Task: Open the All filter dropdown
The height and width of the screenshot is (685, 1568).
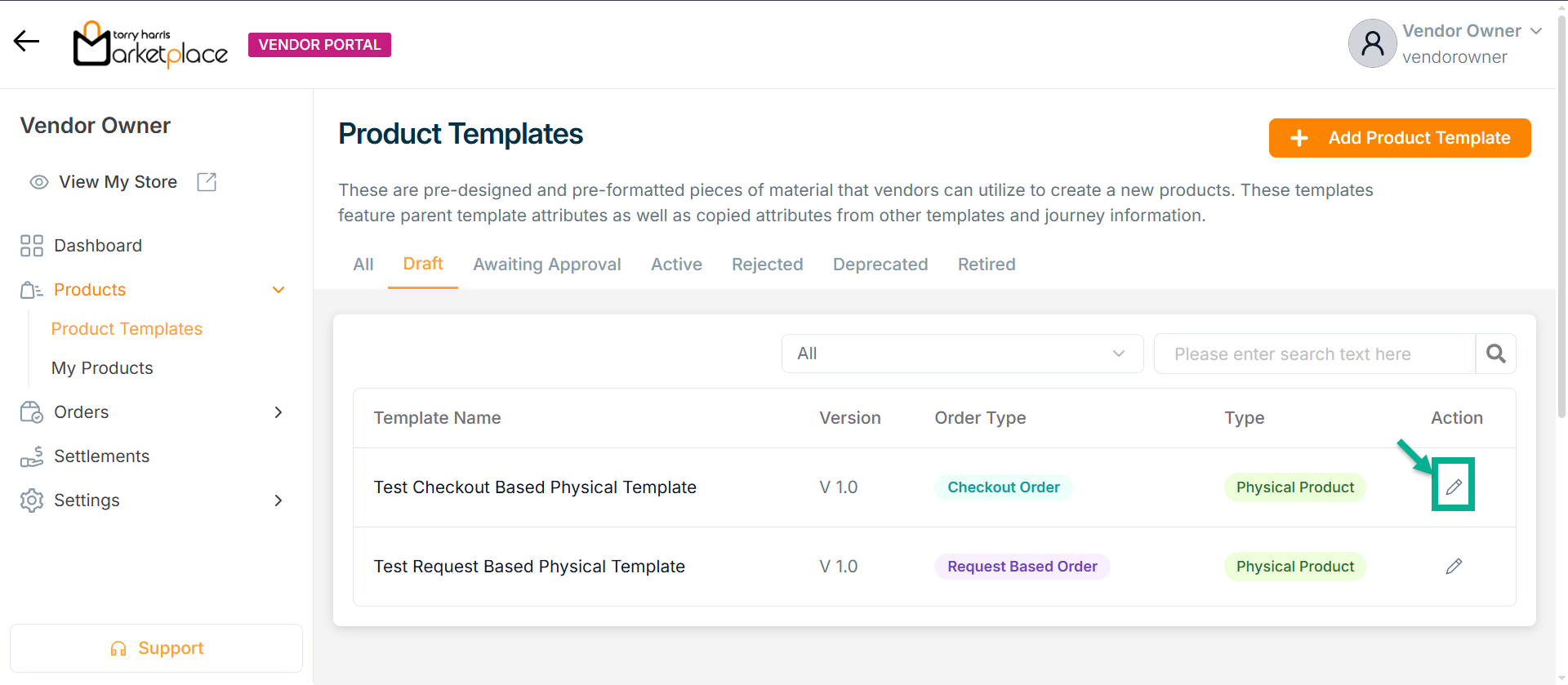Action: tap(961, 354)
